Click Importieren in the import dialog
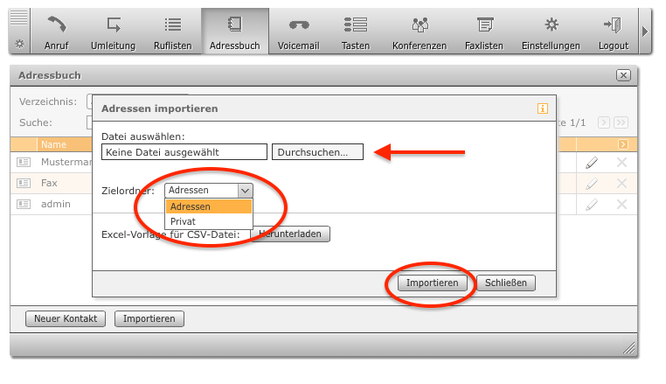 pos(432,283)
